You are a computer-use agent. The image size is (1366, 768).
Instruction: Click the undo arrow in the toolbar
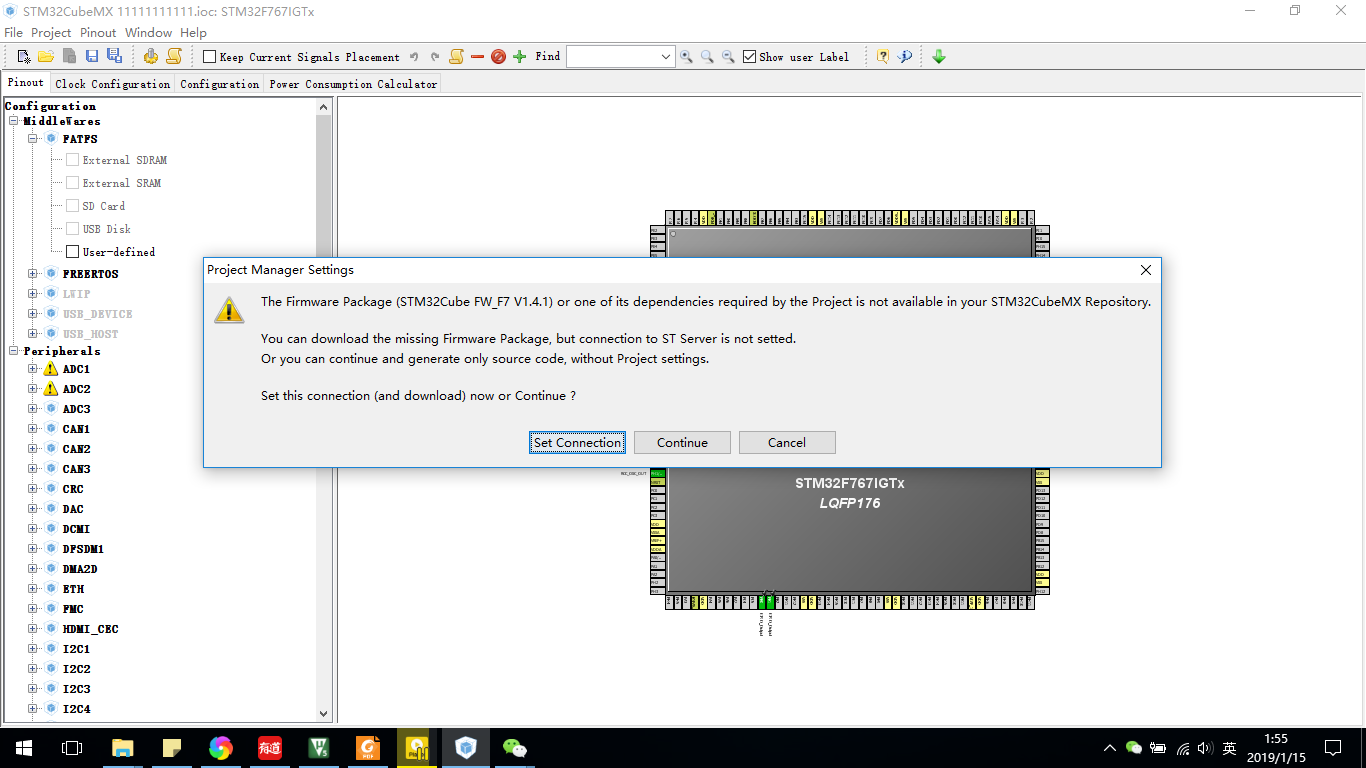(x=414, y=57)
